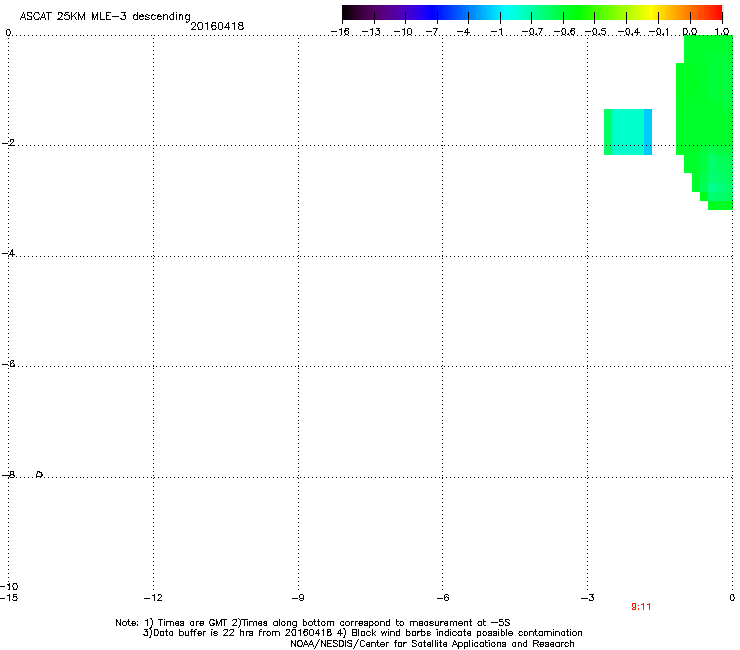The image size is (740, 650).
Task: Click the longitude axis label "-9"
Action: point(298,598)
